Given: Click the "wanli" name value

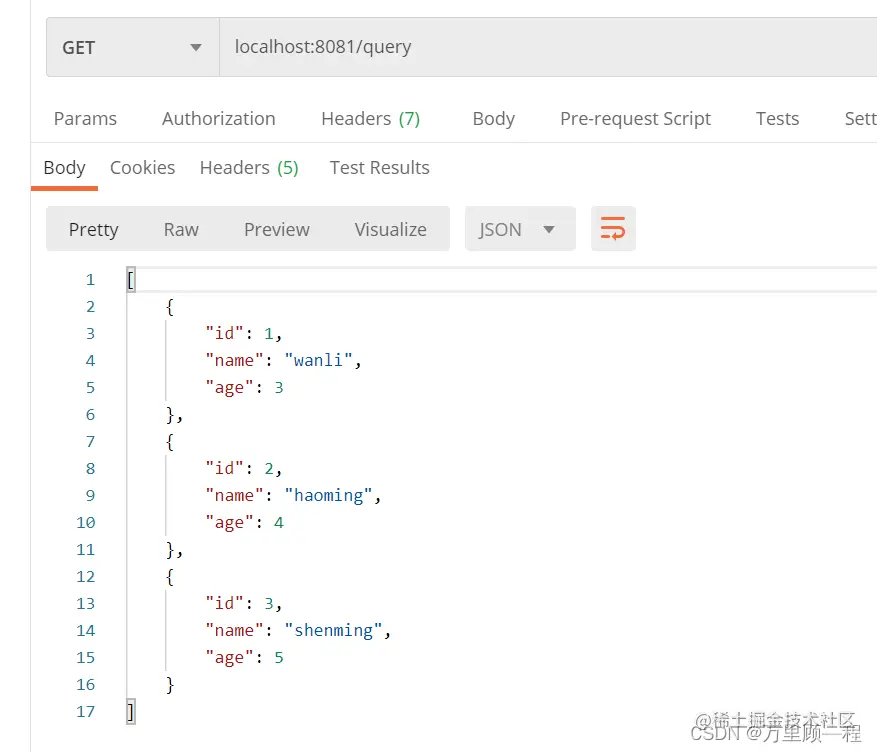Looking at the screenshot, I should click(318, 361).
